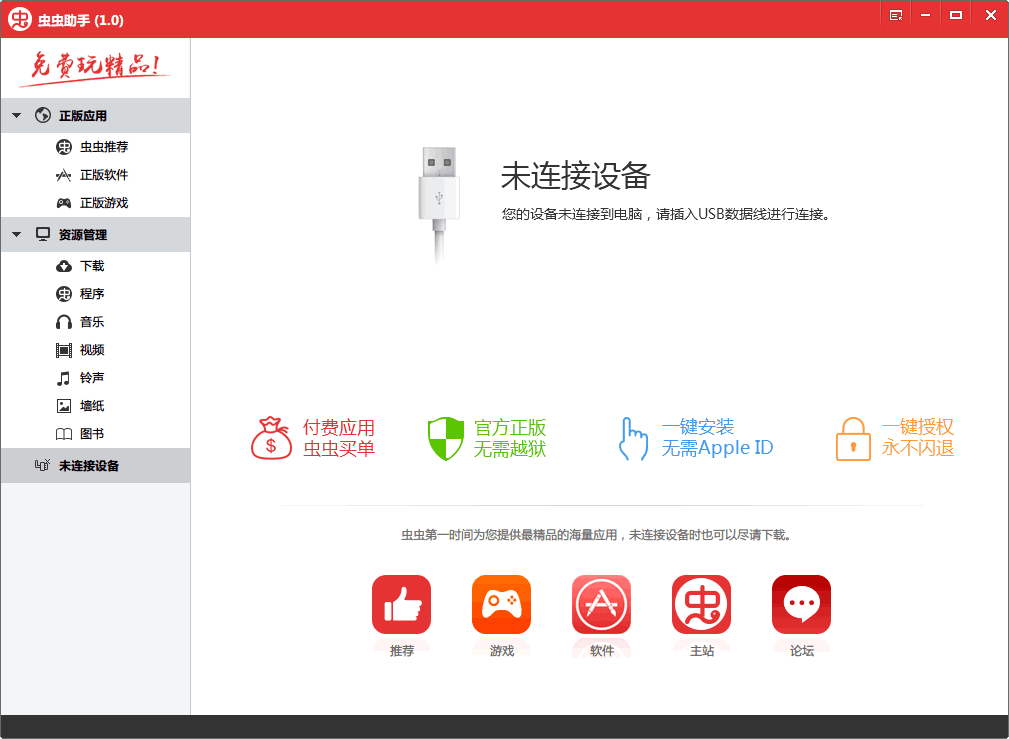
Task: Close the 虫虫助手 window
Action: pos(990,15)
